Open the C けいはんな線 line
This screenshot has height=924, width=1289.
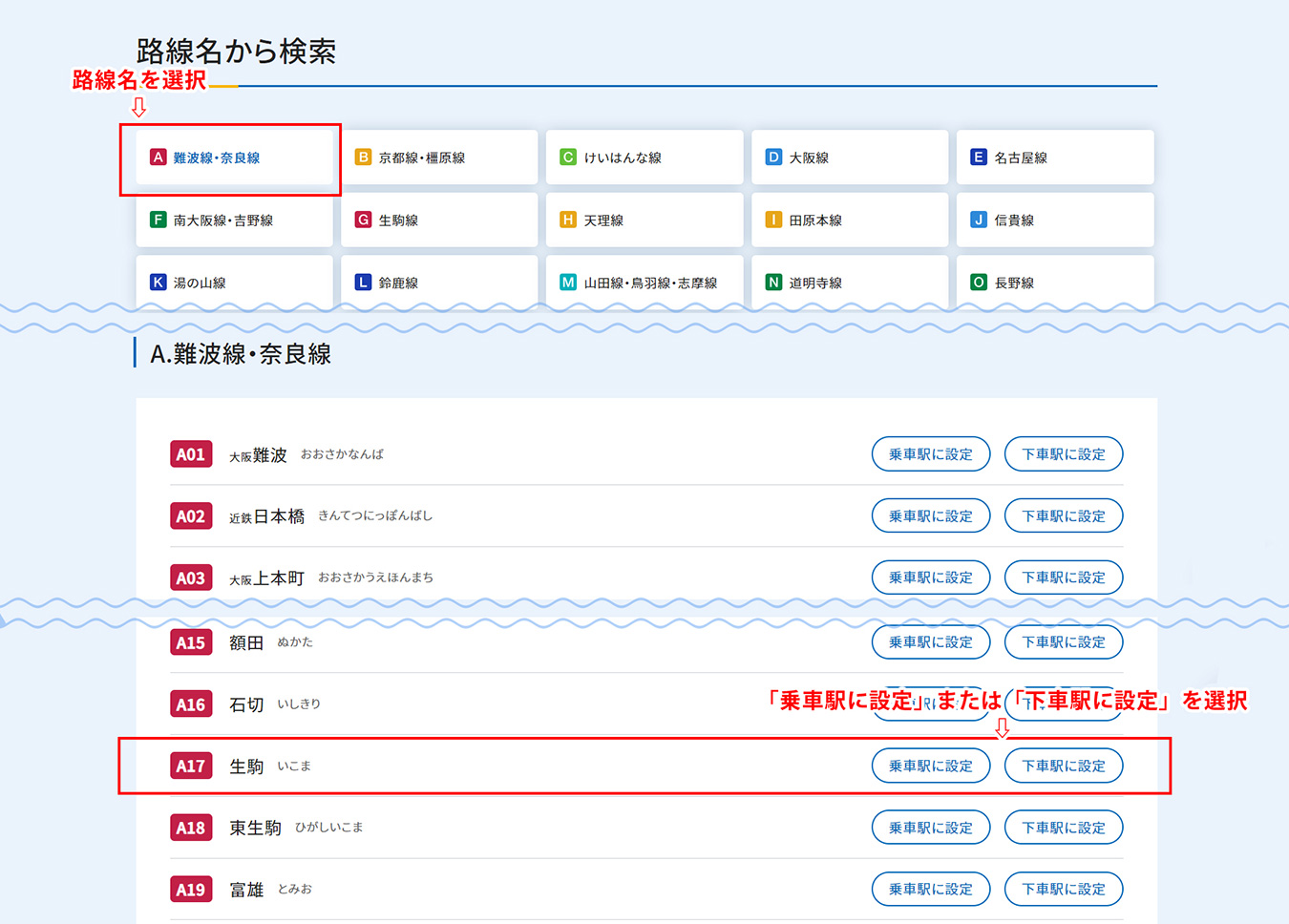click(x=644, y=157)
